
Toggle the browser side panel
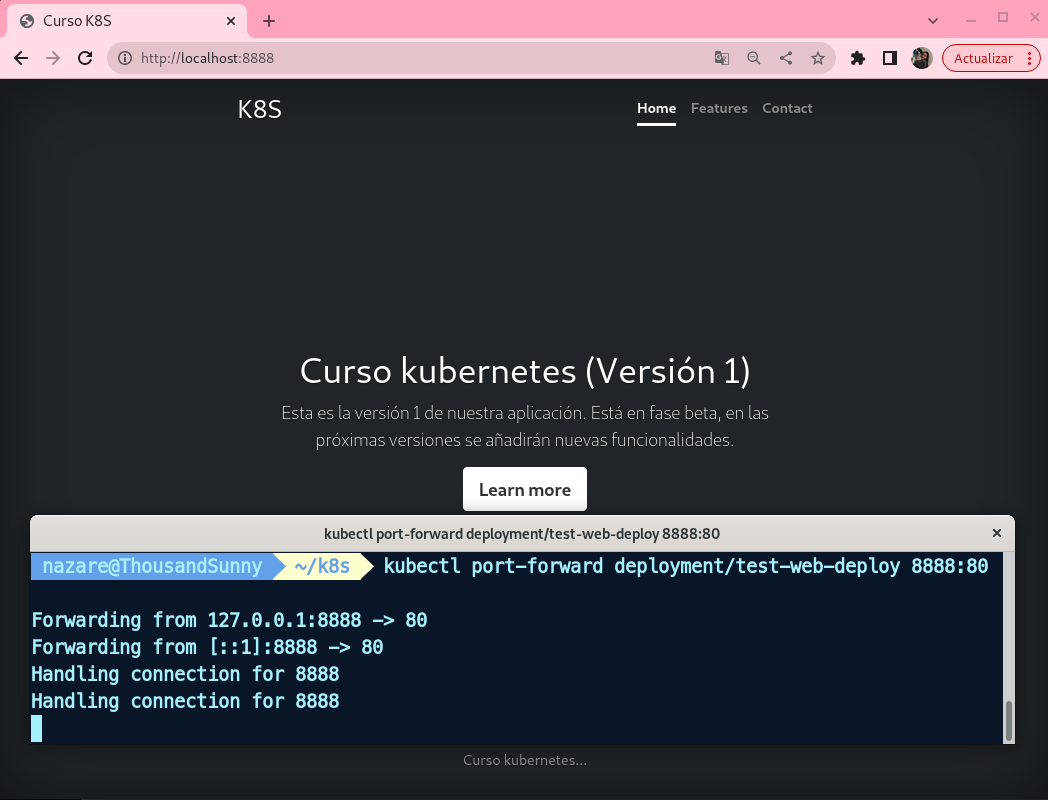point(889,59)
